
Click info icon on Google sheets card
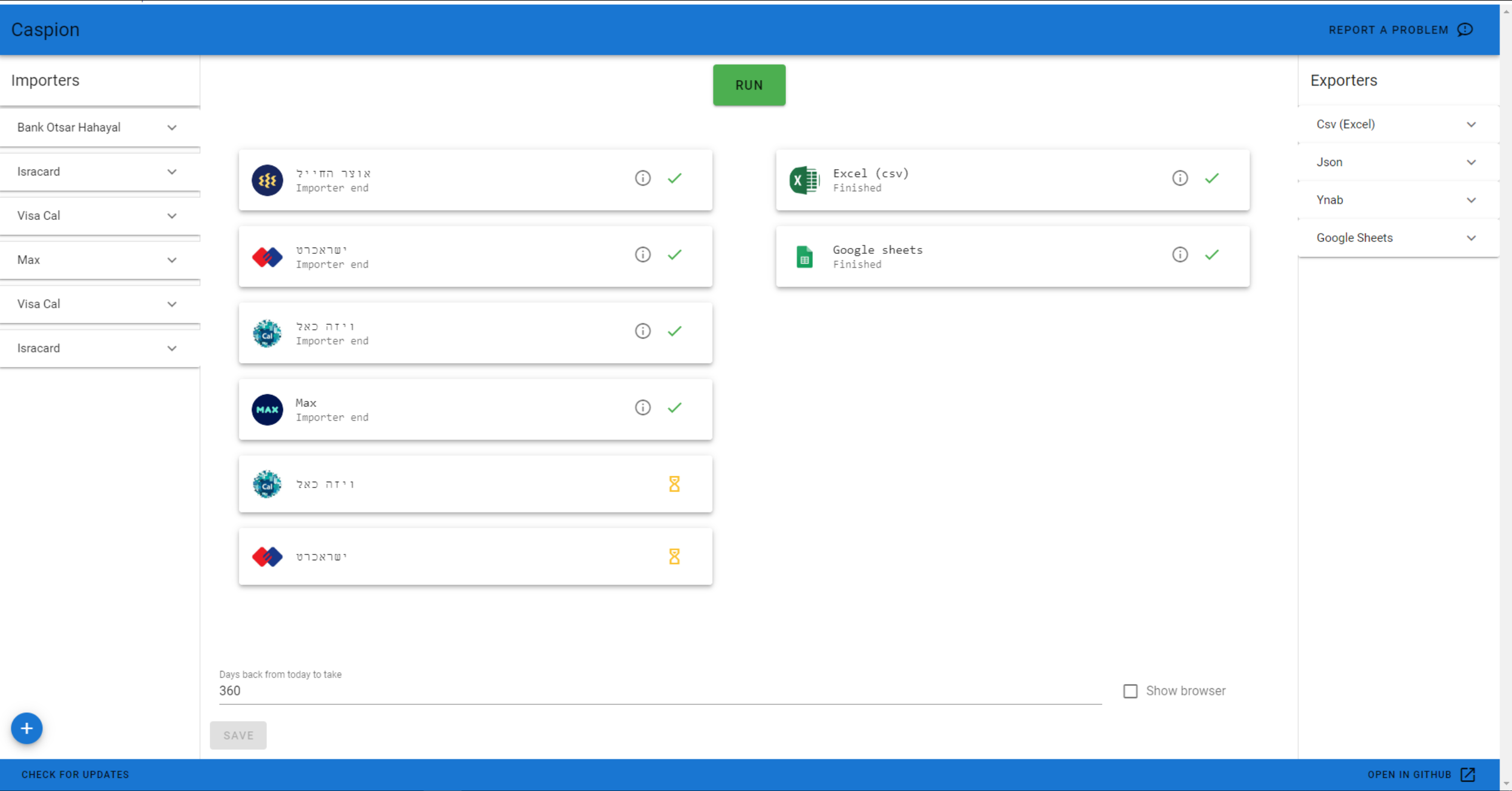1180,255
